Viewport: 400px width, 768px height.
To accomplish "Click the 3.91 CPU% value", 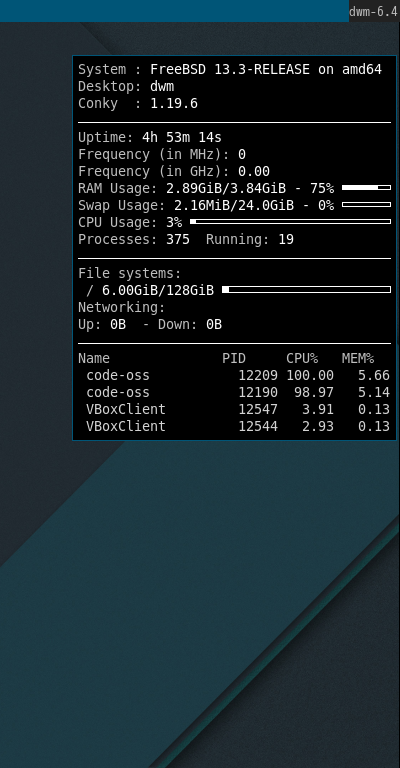I will coord(318,409).
